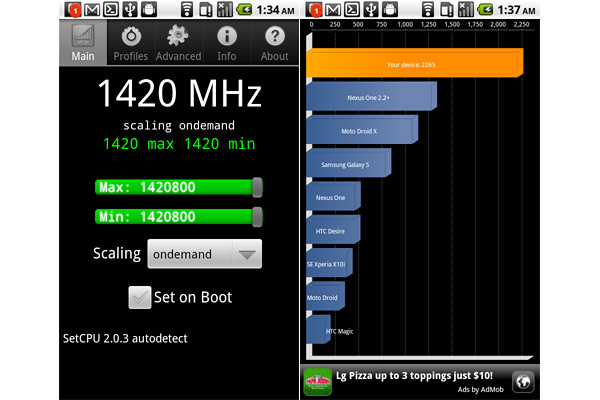Tap the notification icon at 1:34 AM
Screen dimensions: 600x400
pyautogui.click(x=73, y=10)
